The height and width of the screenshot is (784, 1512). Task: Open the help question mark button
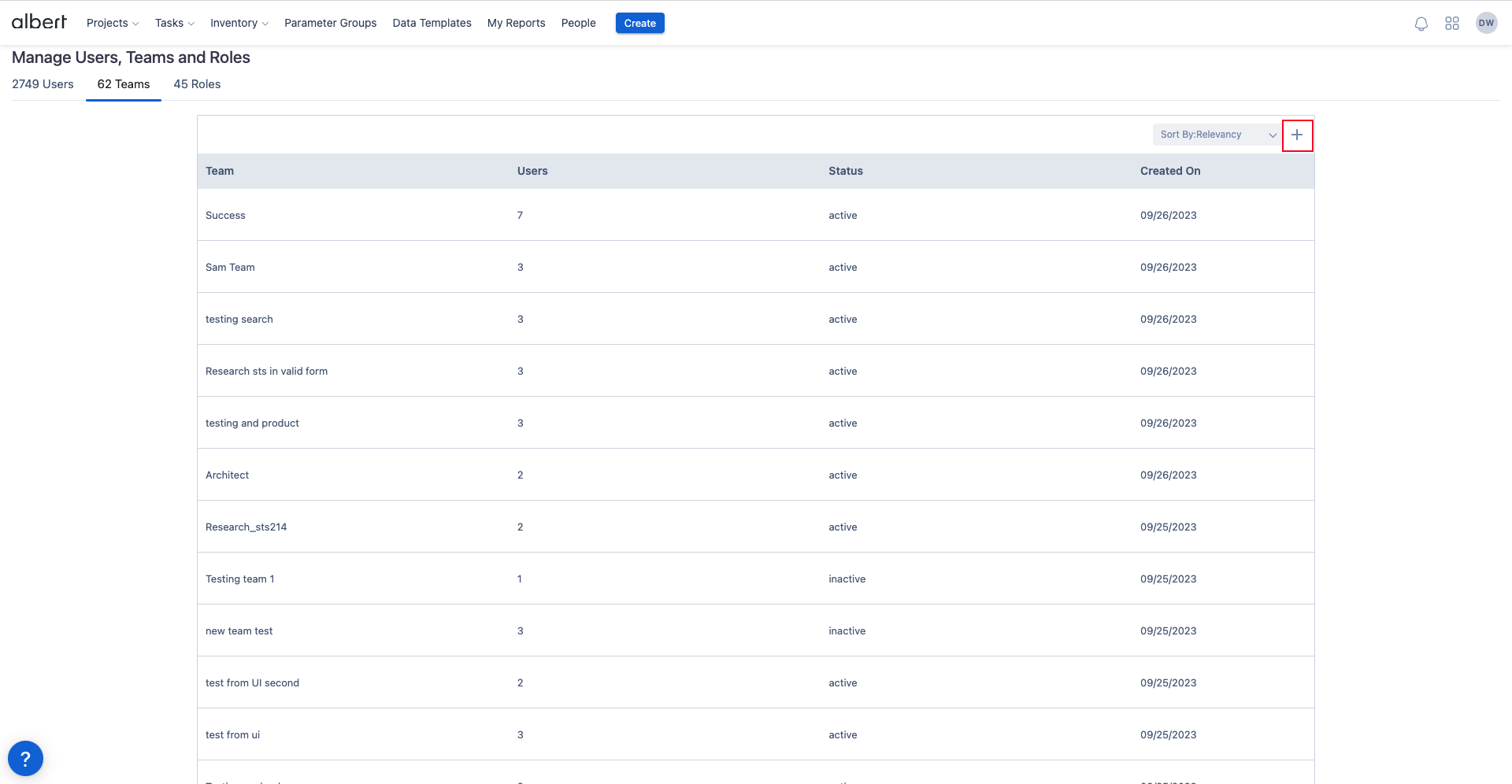(x=25, y=759)
